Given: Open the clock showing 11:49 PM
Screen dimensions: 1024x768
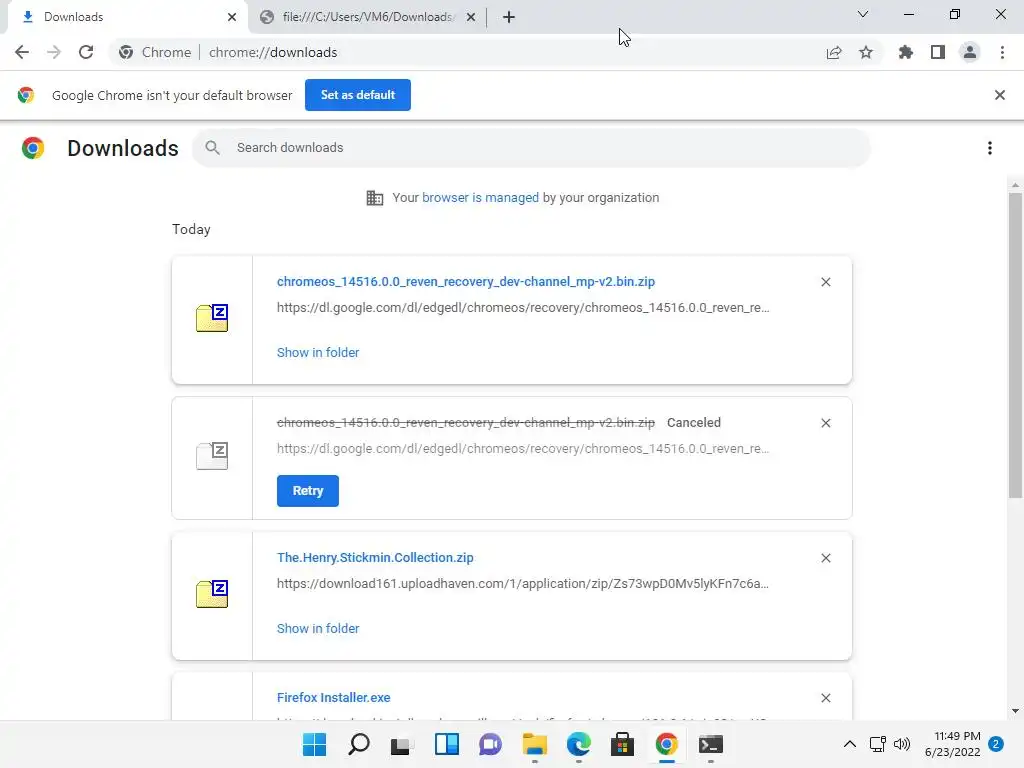Looking at the screenshot, I should 953,744.
